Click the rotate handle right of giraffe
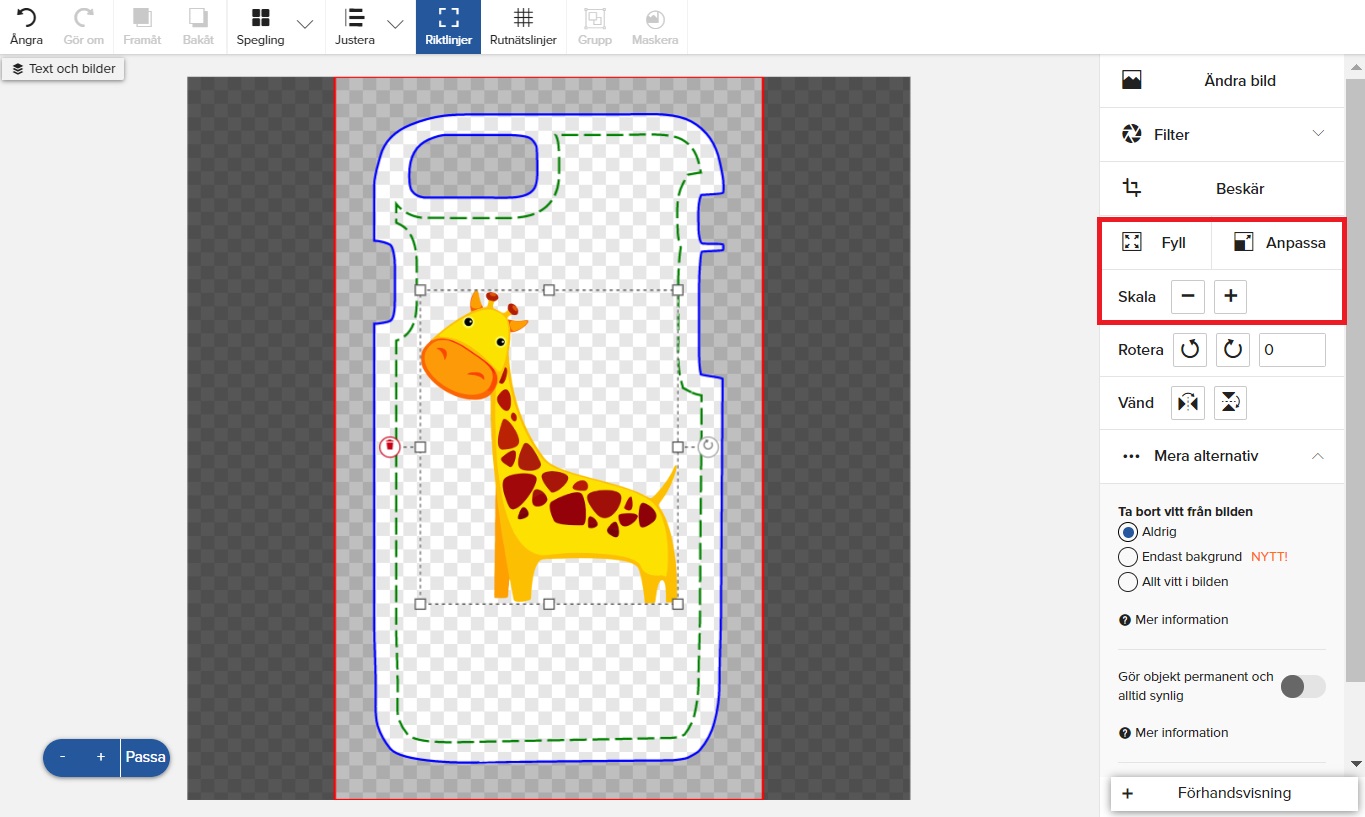This screenshot has height=817, width=1365. [x=708, y=446]
